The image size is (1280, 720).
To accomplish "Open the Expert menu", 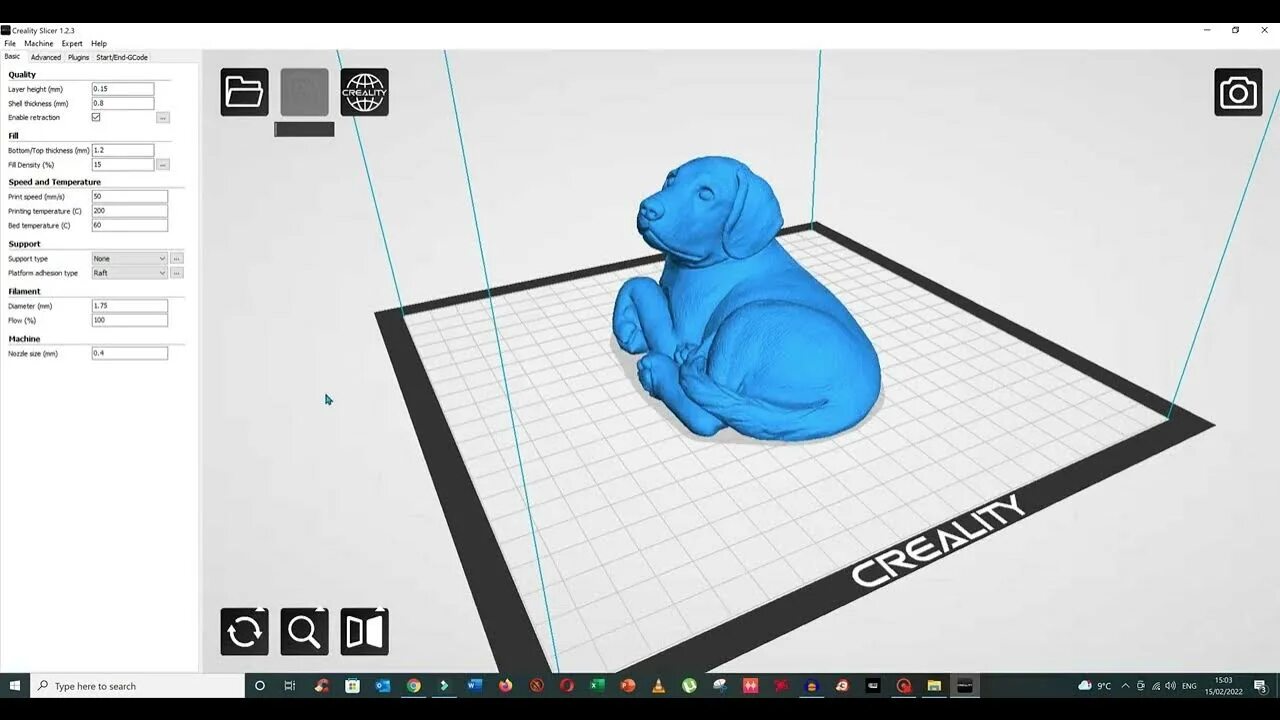I will pyautogui.click(x=72, y=44).
